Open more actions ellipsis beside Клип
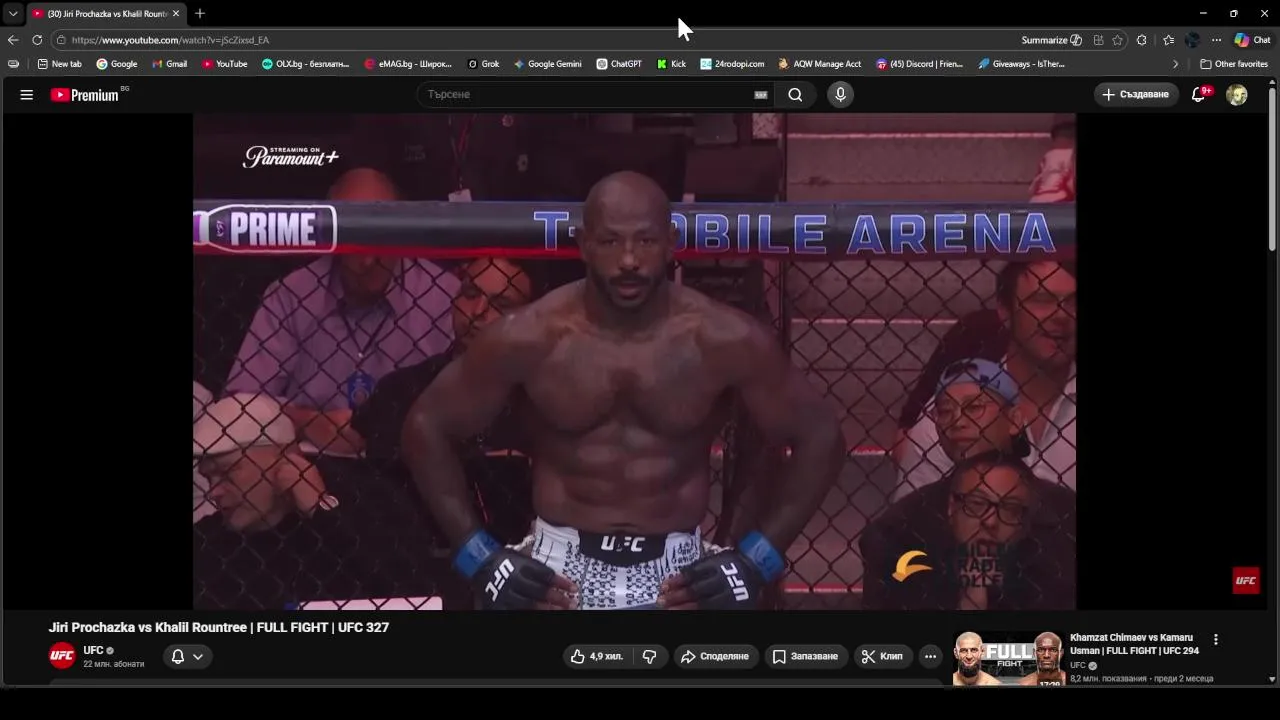Screen dimensions: 1280x720 [x=930, y=657]
